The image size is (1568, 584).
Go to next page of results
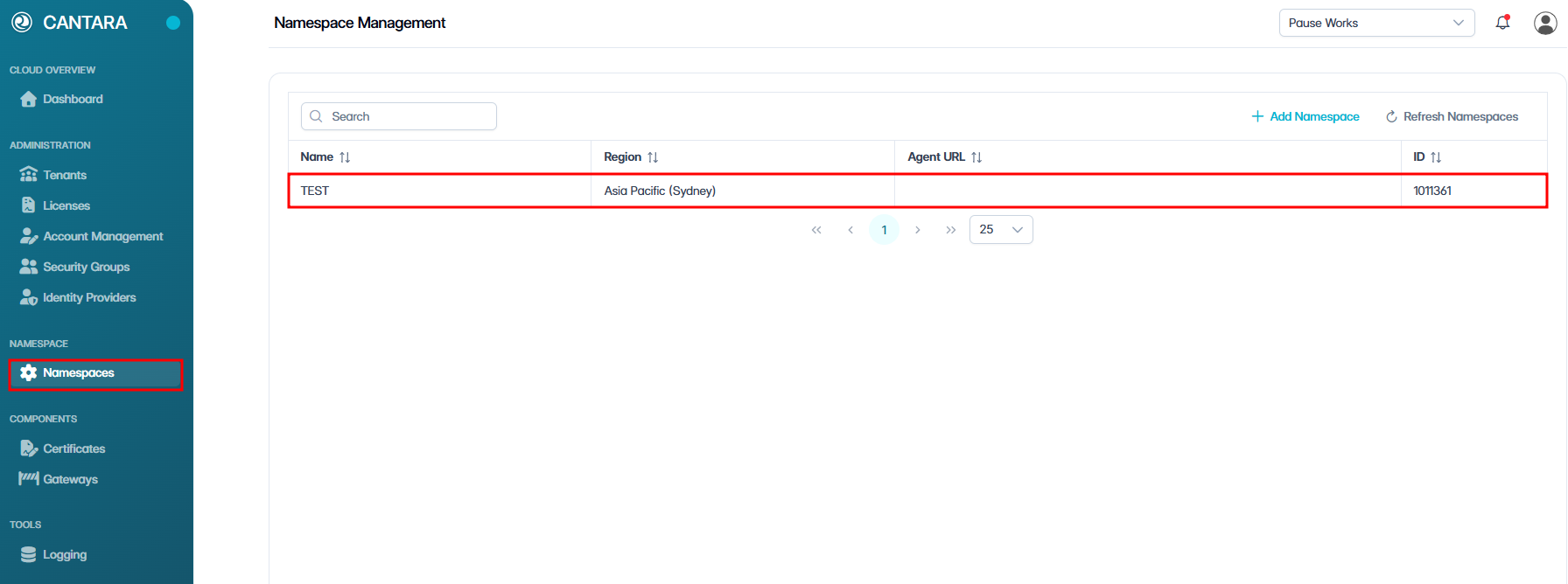pos(917,230)
